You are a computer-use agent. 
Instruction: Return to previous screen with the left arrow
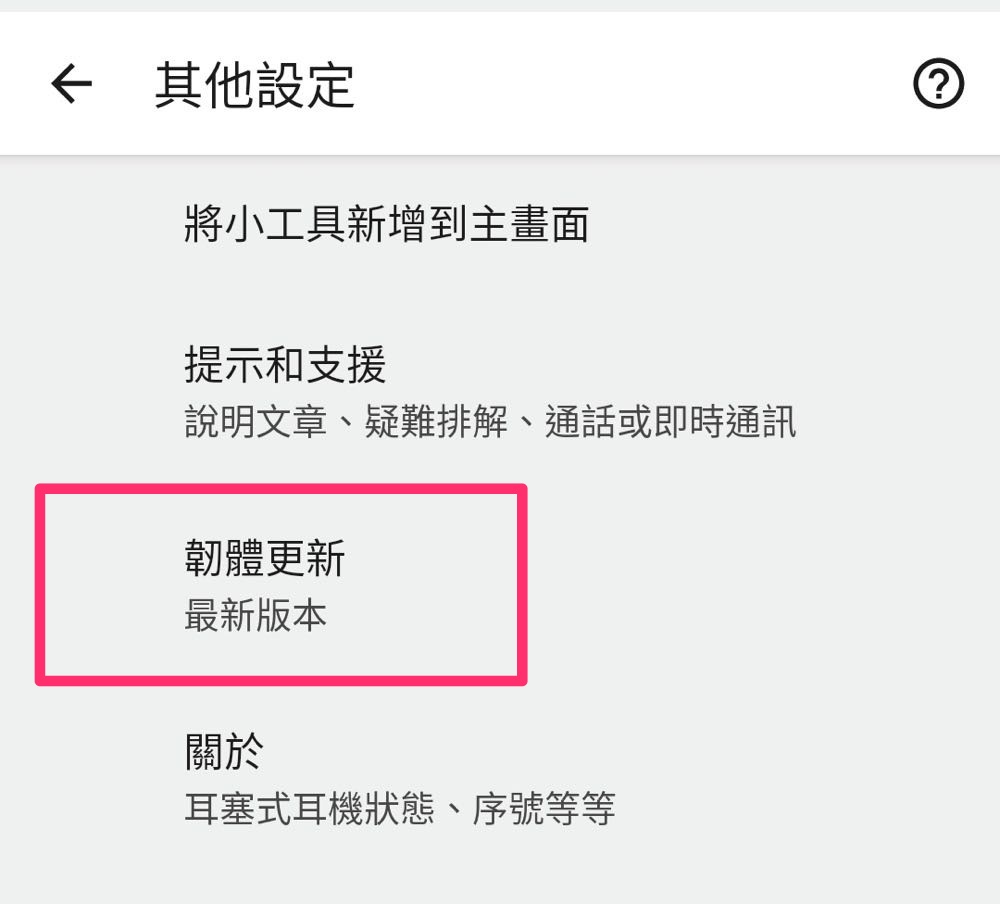coord(71,85)
